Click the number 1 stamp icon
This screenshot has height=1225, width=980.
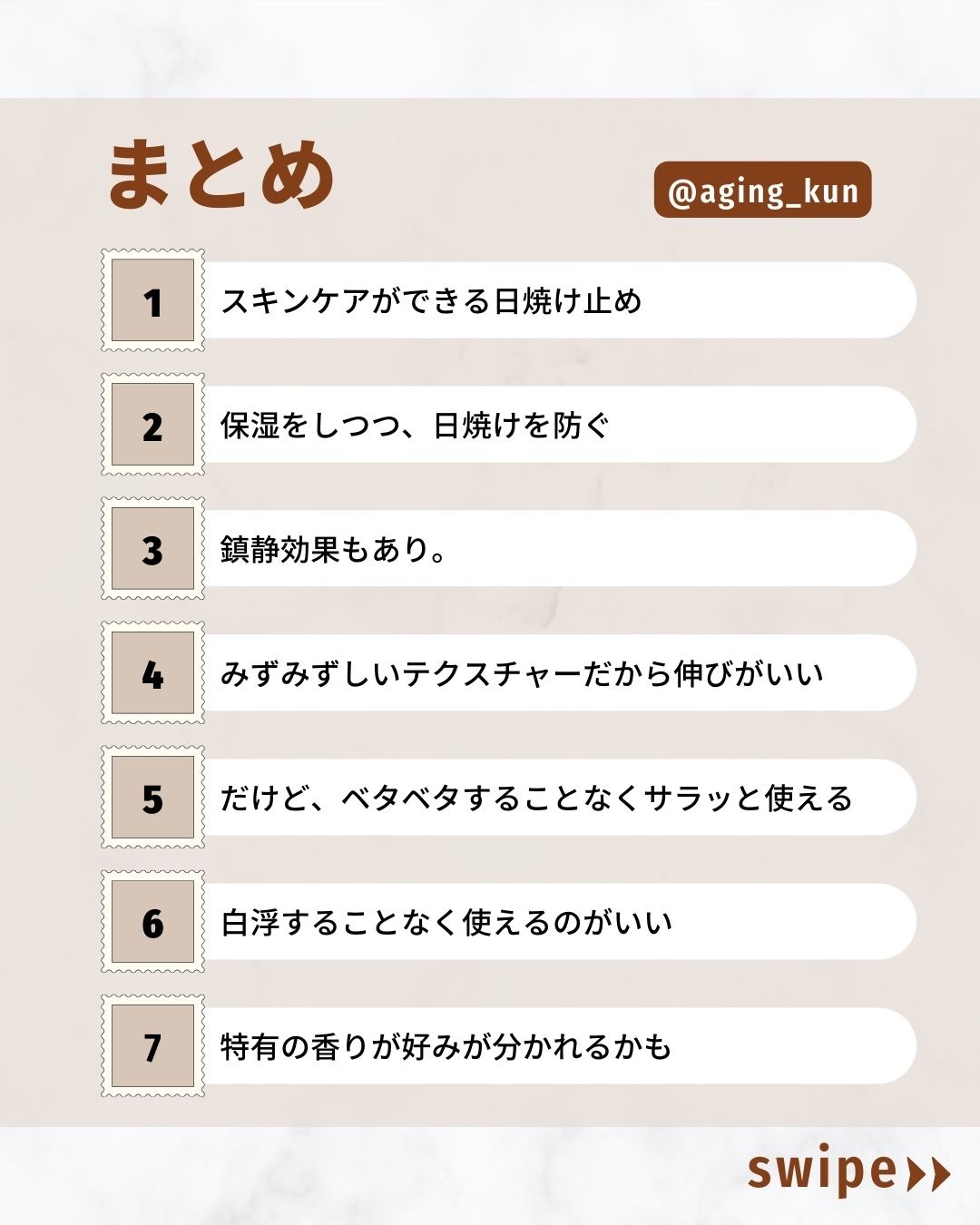click(152, 300)
